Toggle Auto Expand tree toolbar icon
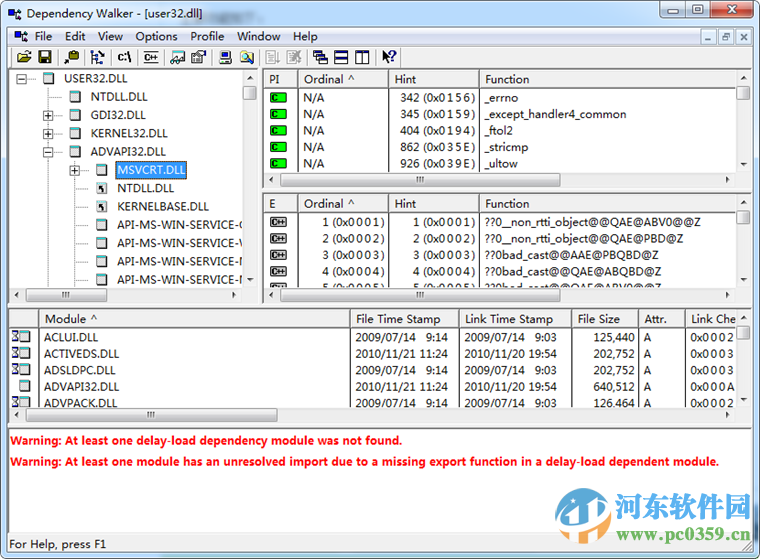Screen dimensions: 760x559 click(x=97, y=57)
